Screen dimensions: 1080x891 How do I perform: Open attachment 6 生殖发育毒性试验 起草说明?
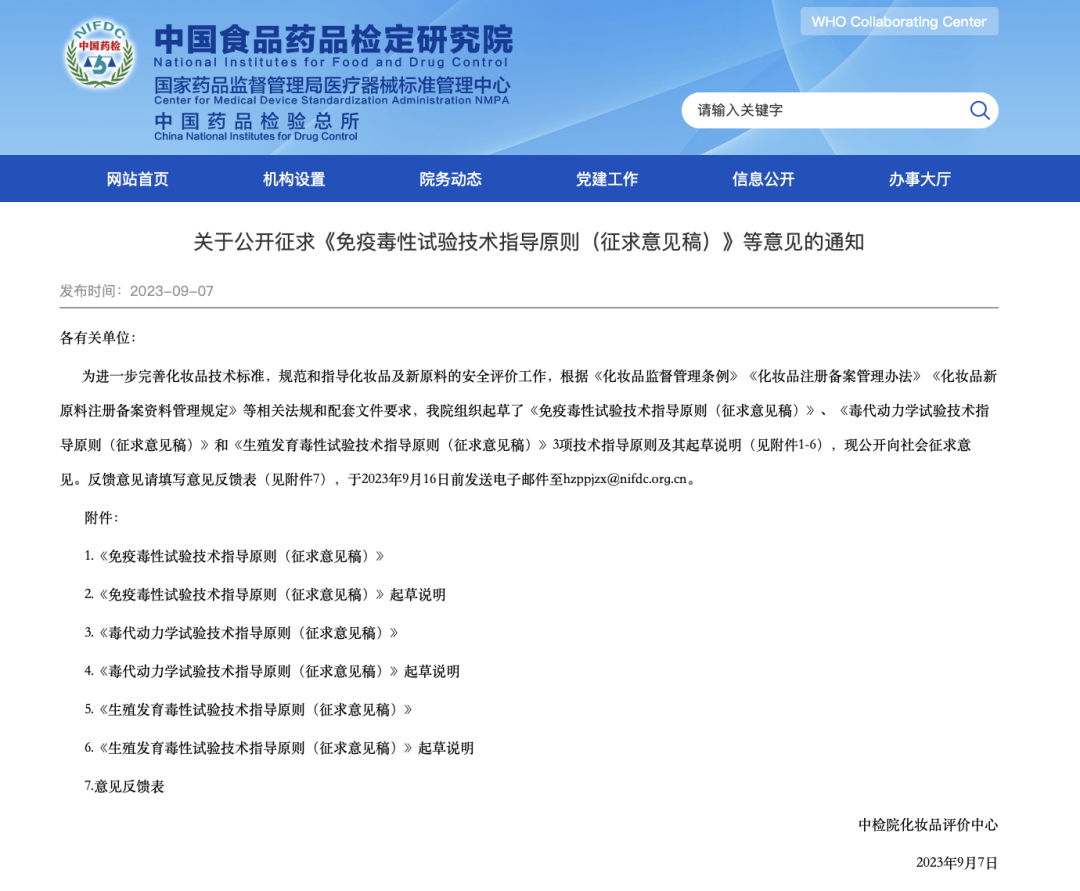coord(279,748)
